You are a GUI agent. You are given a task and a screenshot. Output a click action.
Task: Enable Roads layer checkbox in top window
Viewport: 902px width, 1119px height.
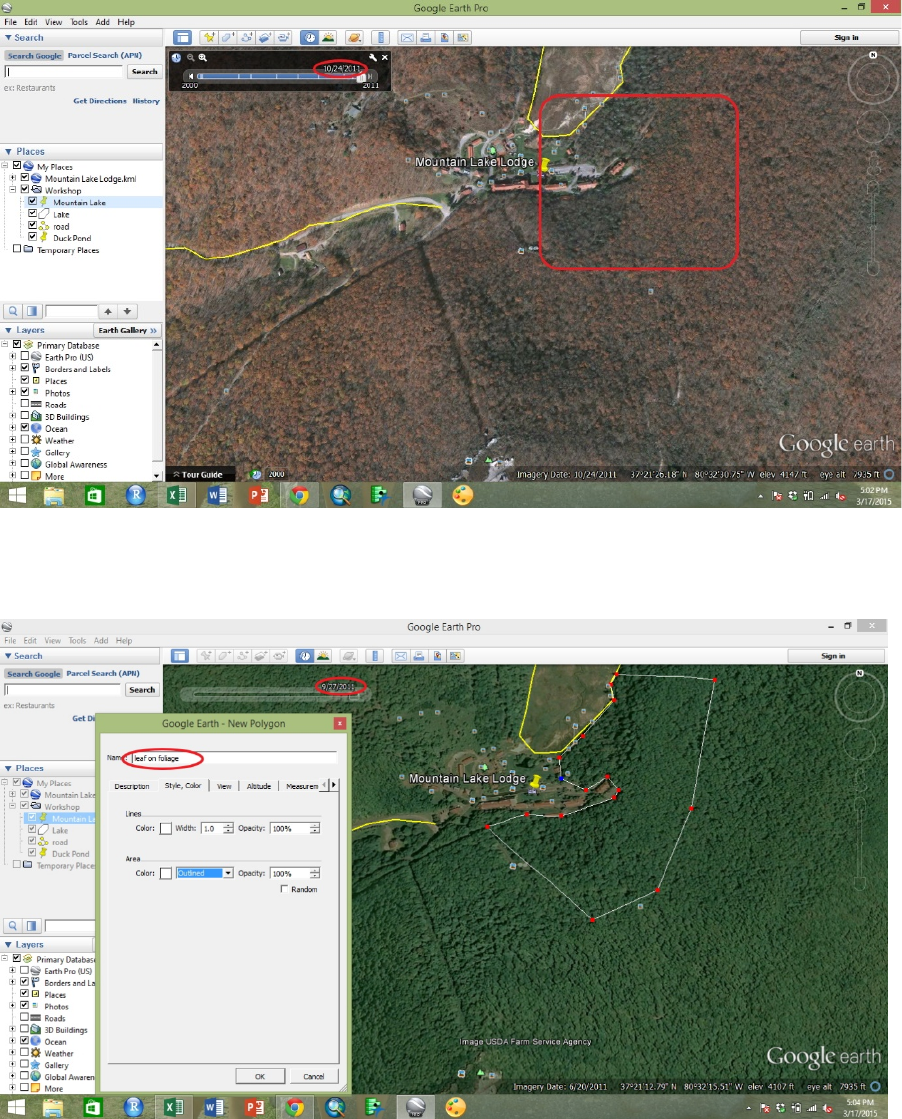25,404
